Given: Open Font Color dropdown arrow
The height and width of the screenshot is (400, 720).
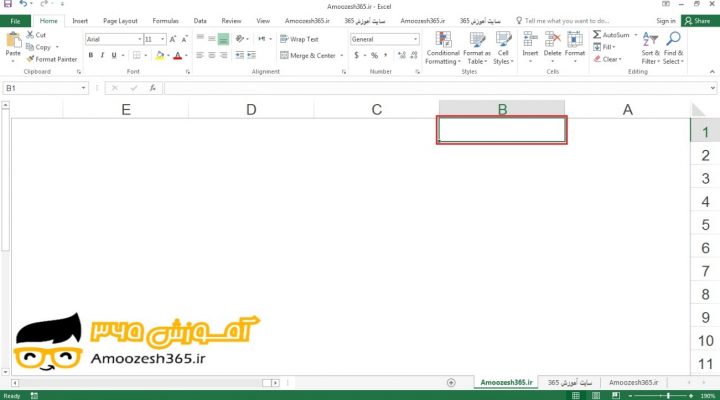Looking at the screenshot, I should [x=186, y=56].
